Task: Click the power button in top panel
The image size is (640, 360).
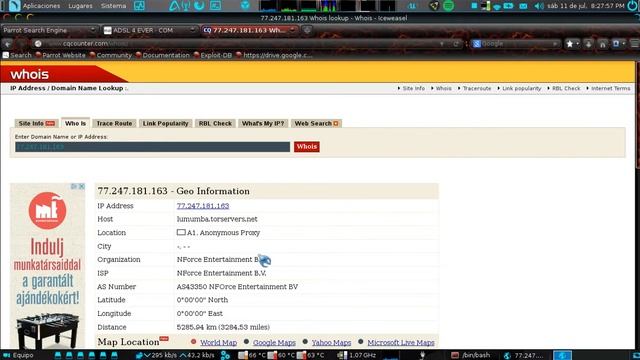Action: pyautogui.click(x=632, y=6)
